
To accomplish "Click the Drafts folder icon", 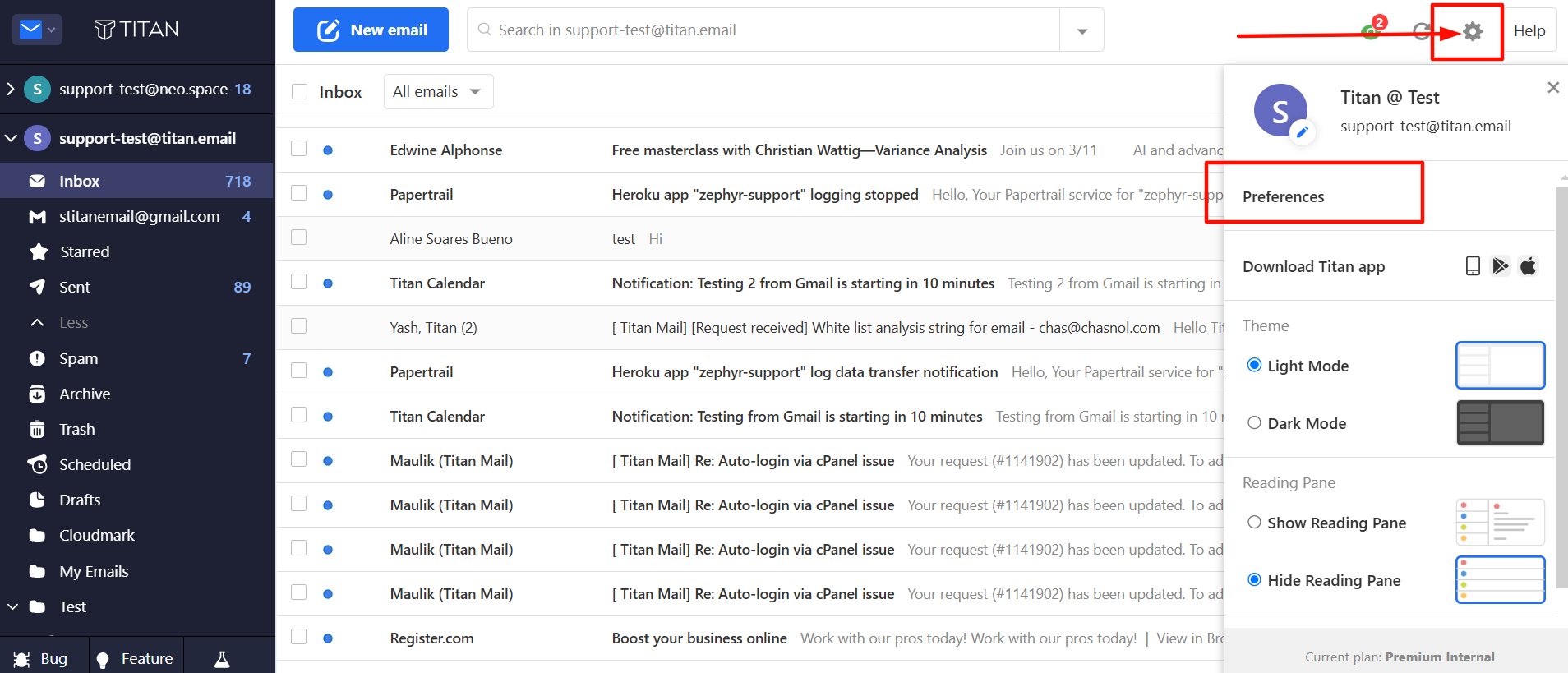I will pos(37,500).
